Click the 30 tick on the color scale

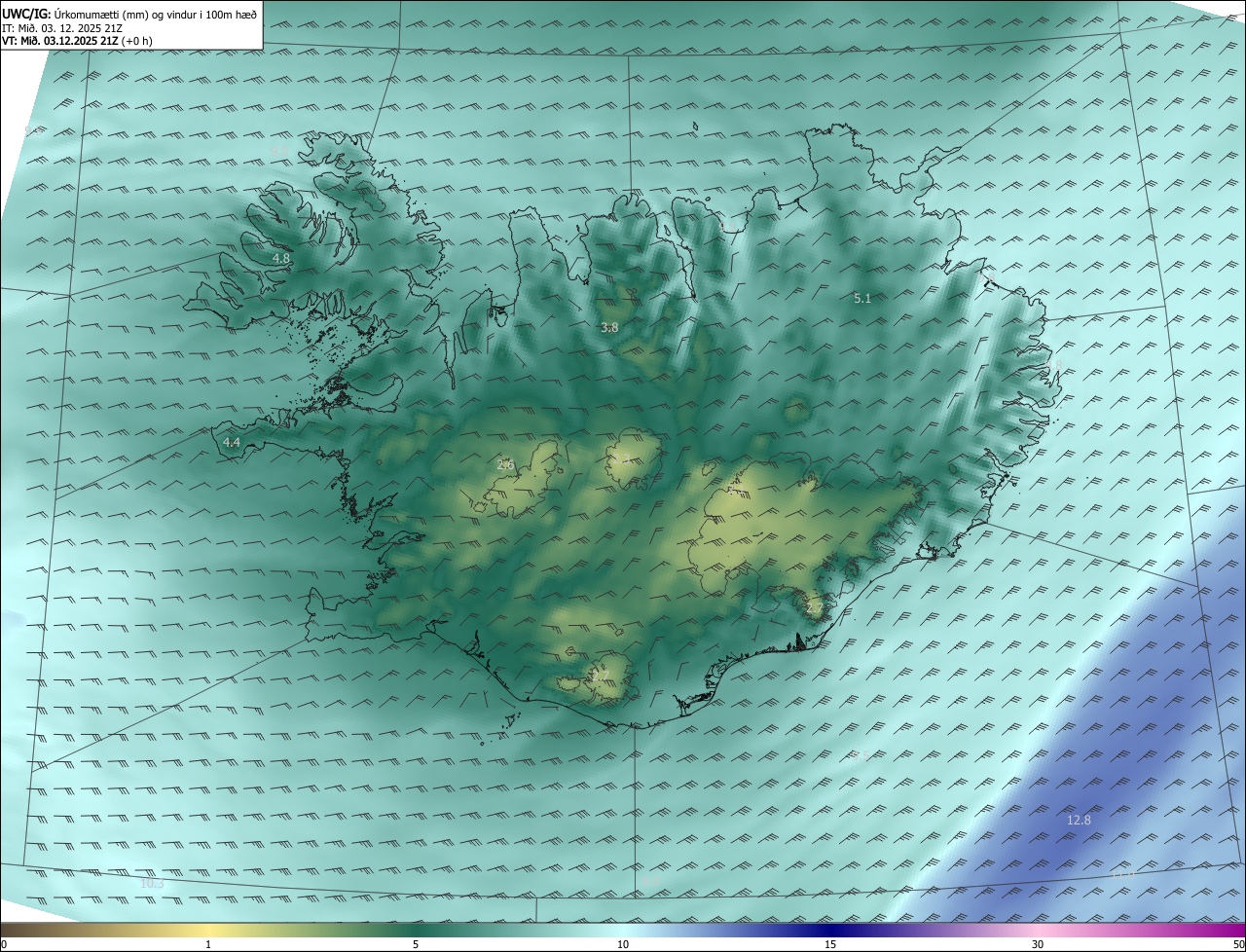tap(1038, 945)
